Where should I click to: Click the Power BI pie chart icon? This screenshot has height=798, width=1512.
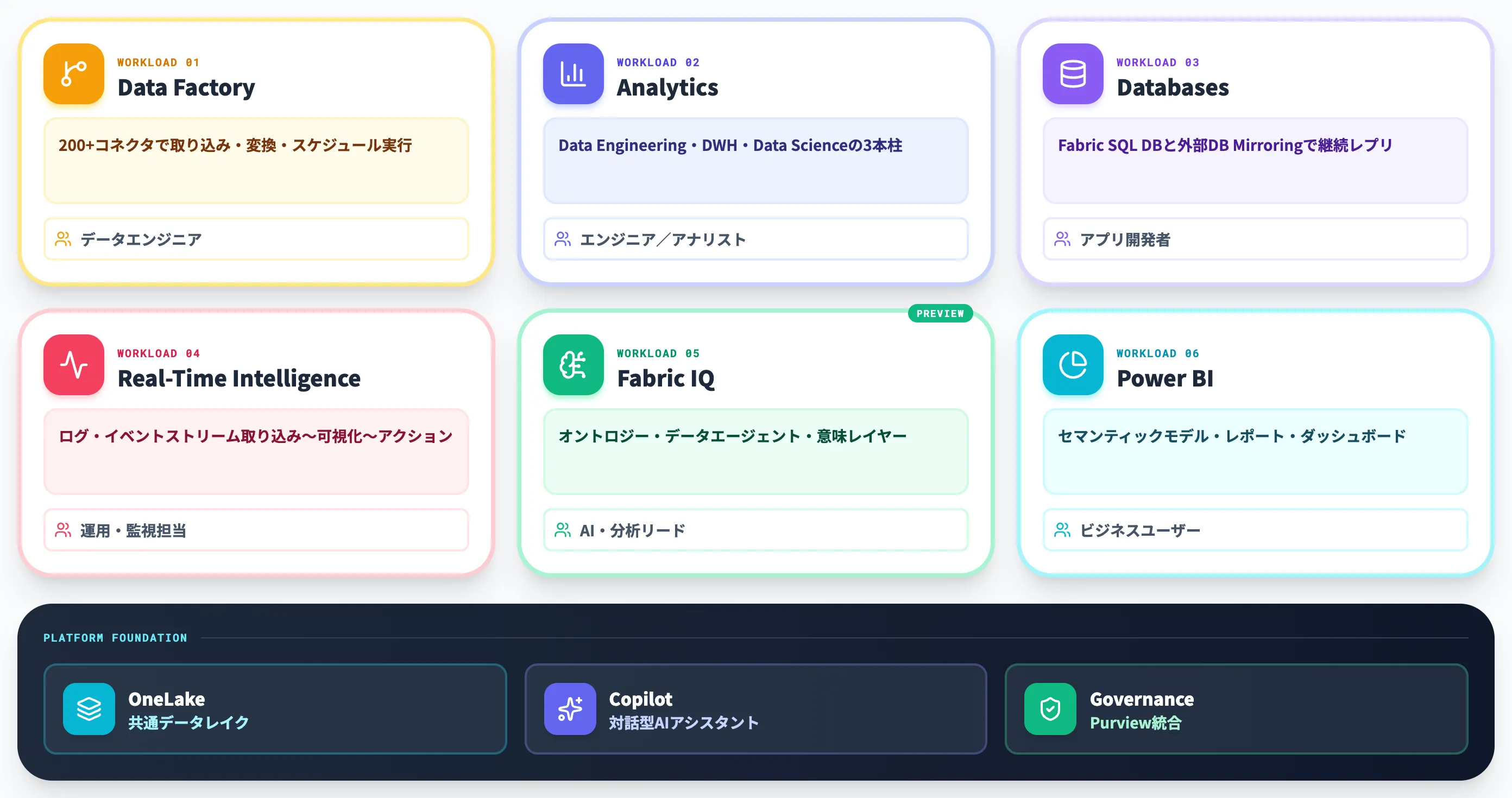1073,365
